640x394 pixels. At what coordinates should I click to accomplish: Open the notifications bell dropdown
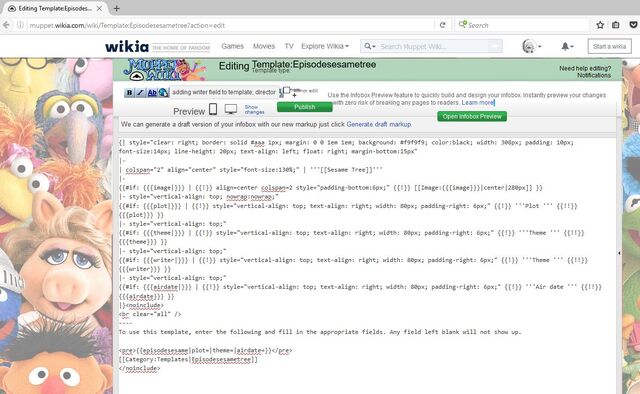pyautogui.click(x=567, y=47)
